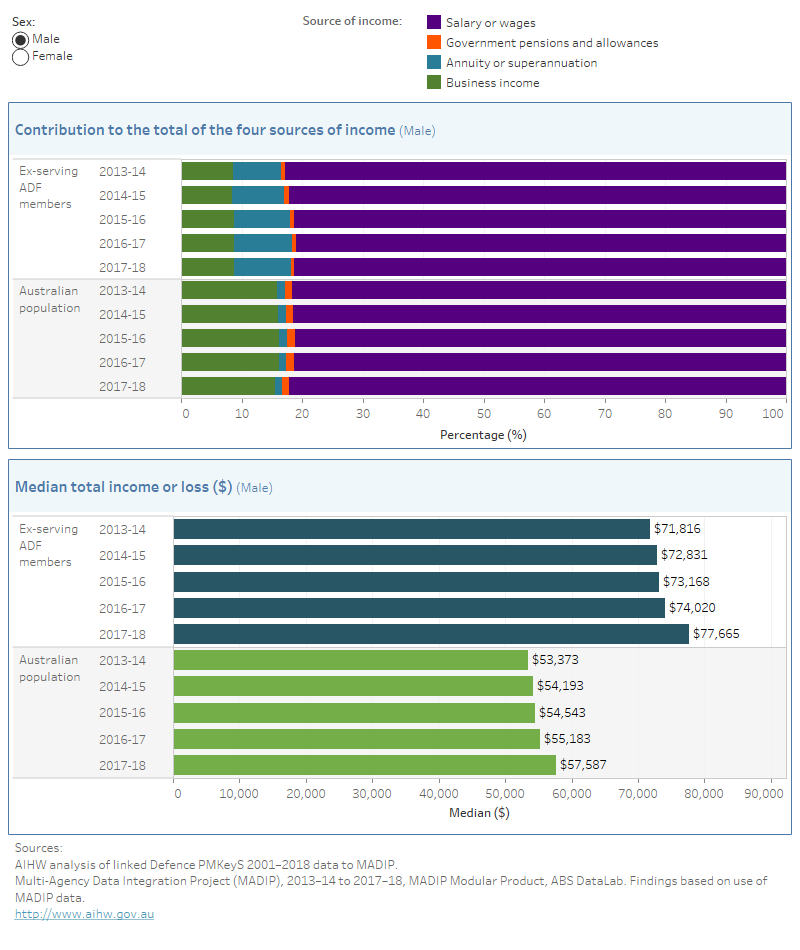Select the Female radio button

[19, 57]
